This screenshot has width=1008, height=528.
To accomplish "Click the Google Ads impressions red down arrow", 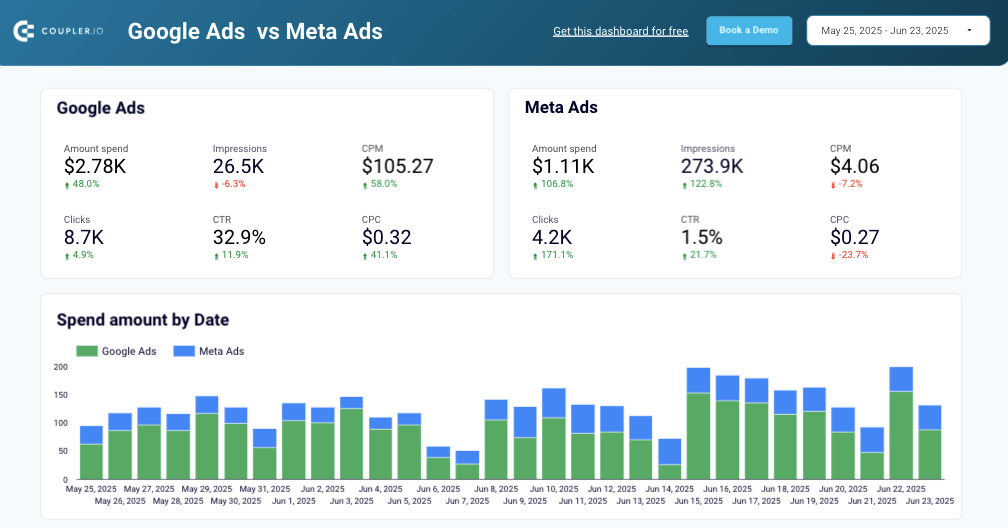I will pyautogui.click(x=216, y=185).
